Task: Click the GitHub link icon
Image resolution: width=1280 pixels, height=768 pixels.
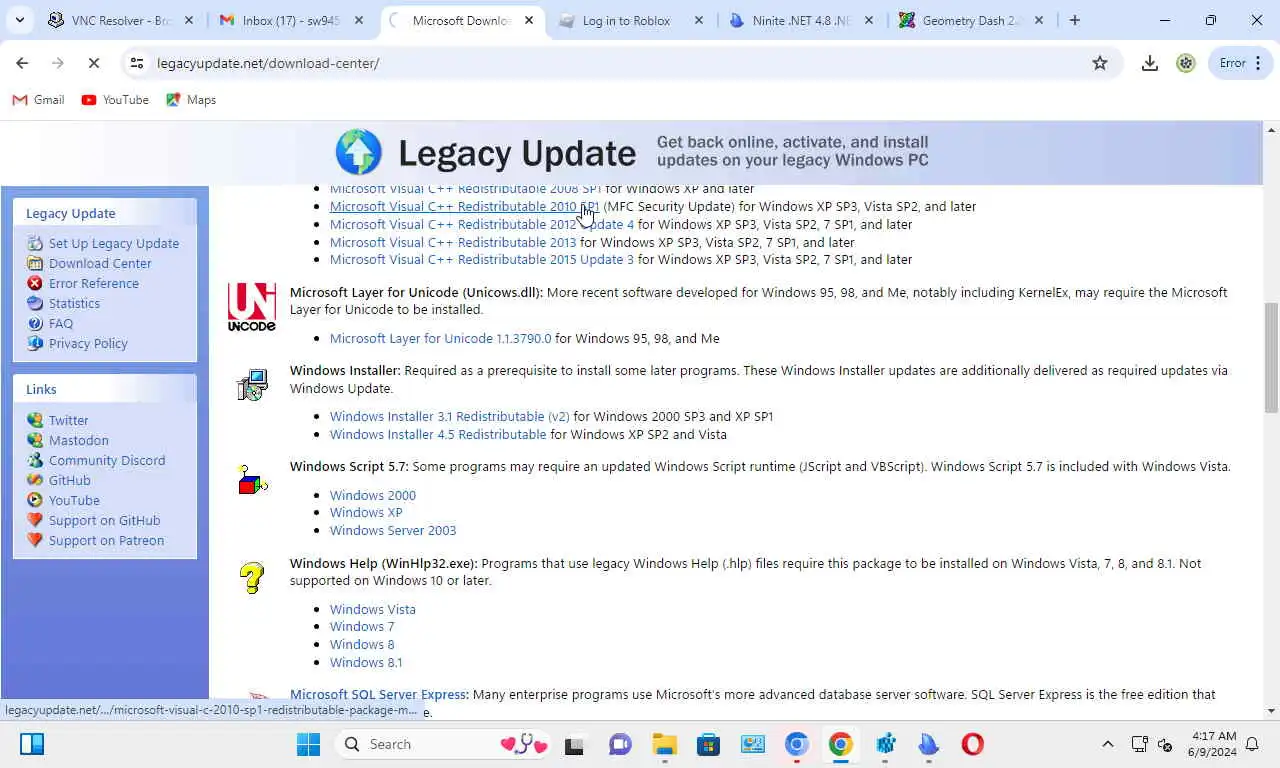Action: tap(35, 480)
